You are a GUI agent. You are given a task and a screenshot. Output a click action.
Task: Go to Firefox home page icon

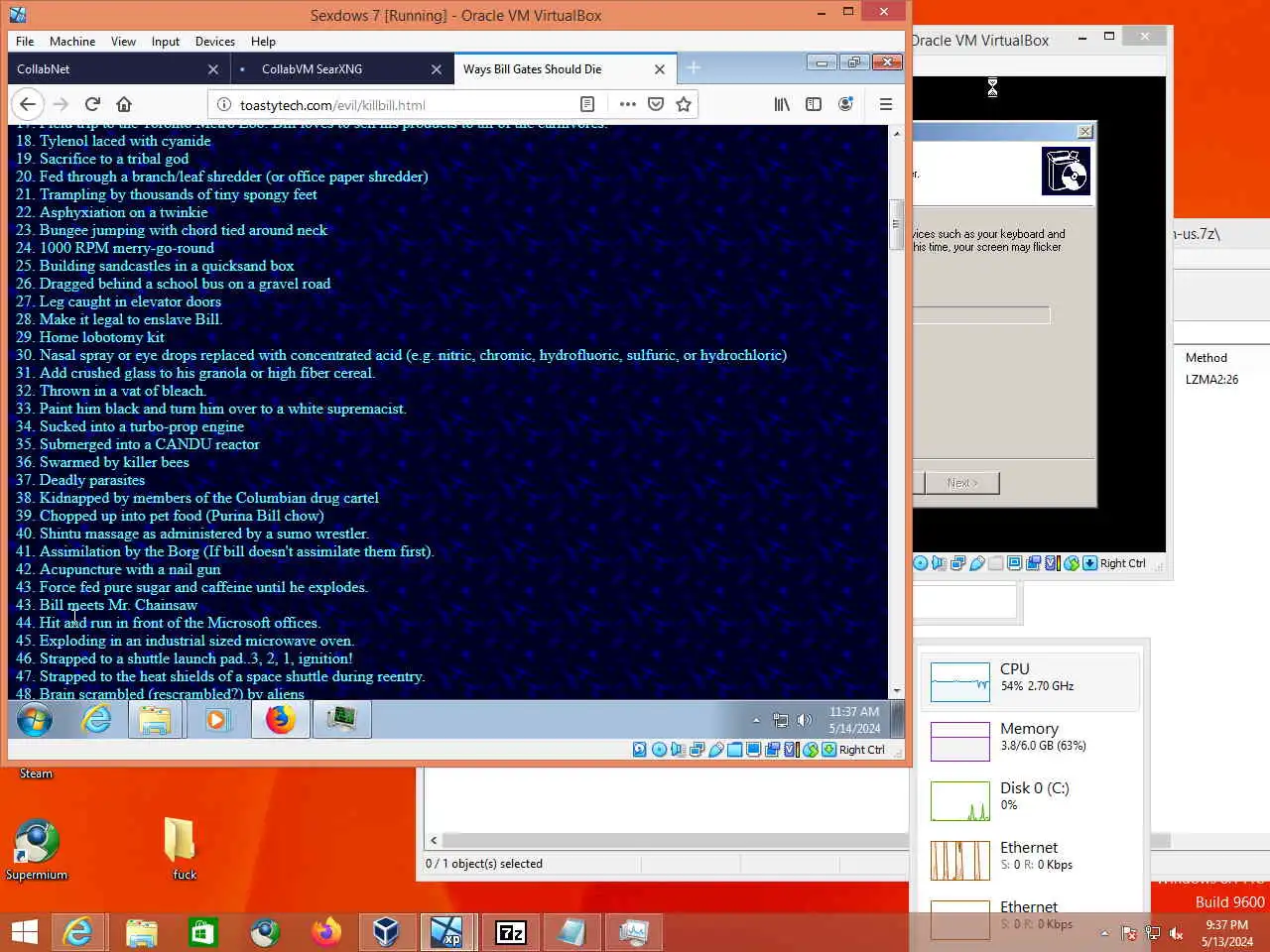tap(124, 104)
